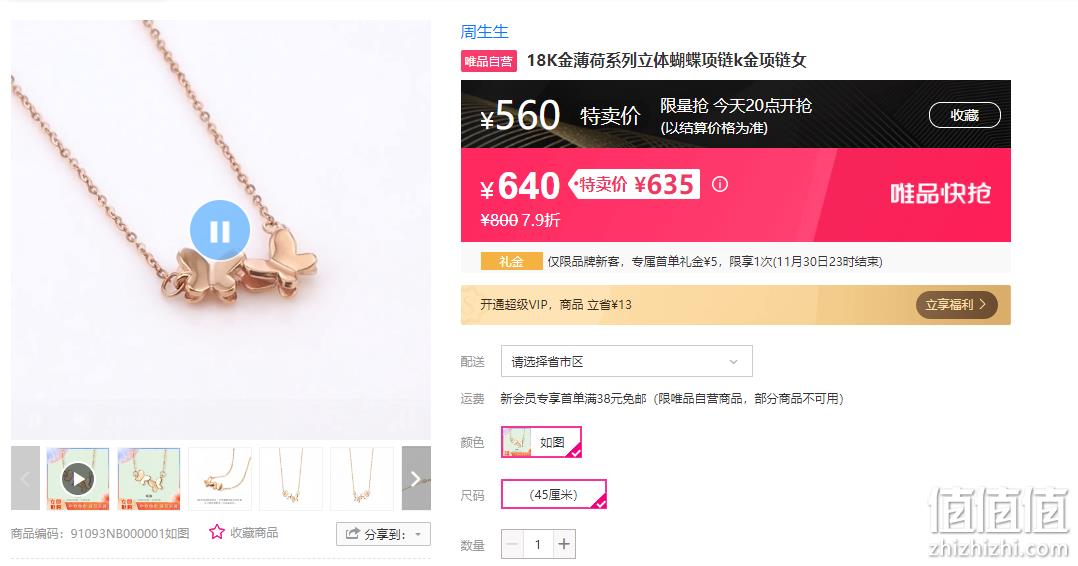View the third thumbnail with butterfly pendant

tap(220, 479)
